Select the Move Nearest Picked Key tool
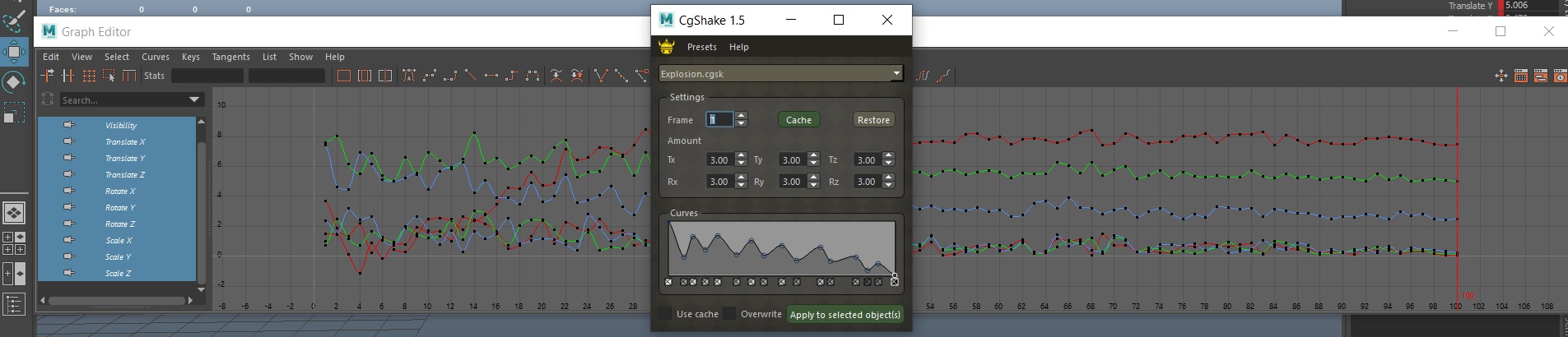This screenshot has width=1568, height=337. [47, 76]
